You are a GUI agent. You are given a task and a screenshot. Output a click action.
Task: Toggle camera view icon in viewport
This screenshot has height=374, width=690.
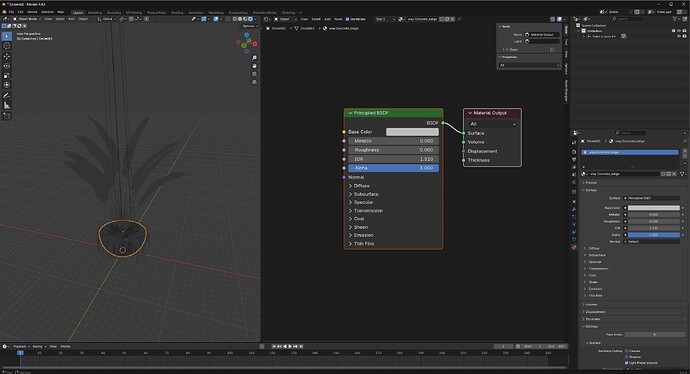(x=254, y=74)
